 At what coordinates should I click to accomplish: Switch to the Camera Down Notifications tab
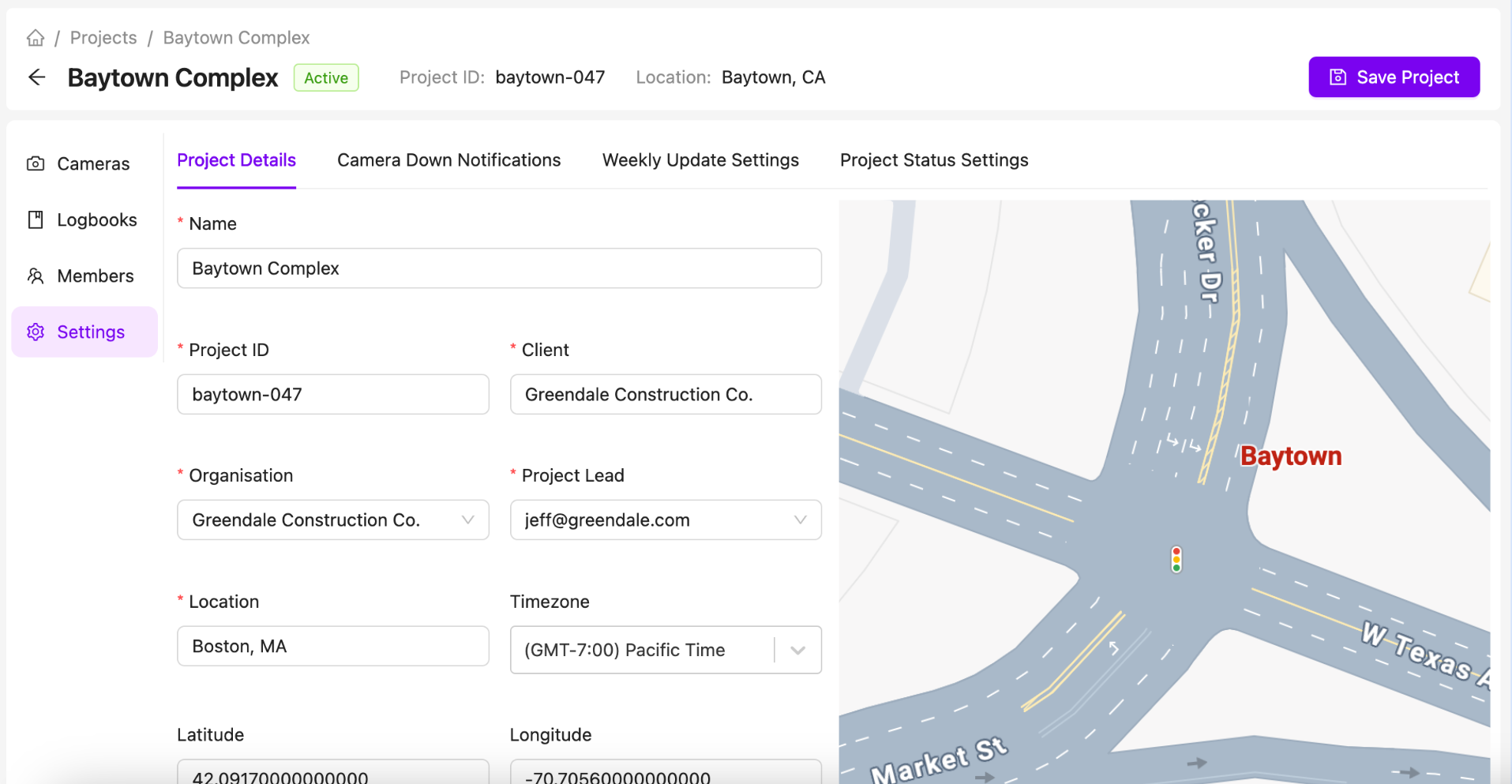[448, 159]
